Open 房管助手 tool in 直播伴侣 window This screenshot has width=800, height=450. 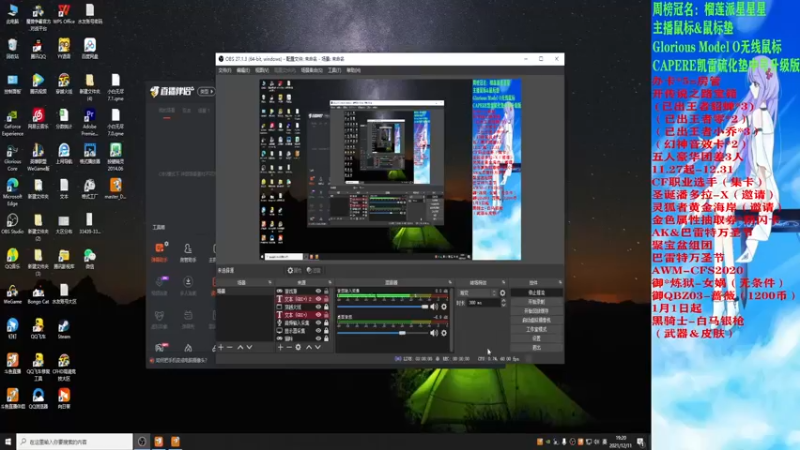tap(188, 252)
